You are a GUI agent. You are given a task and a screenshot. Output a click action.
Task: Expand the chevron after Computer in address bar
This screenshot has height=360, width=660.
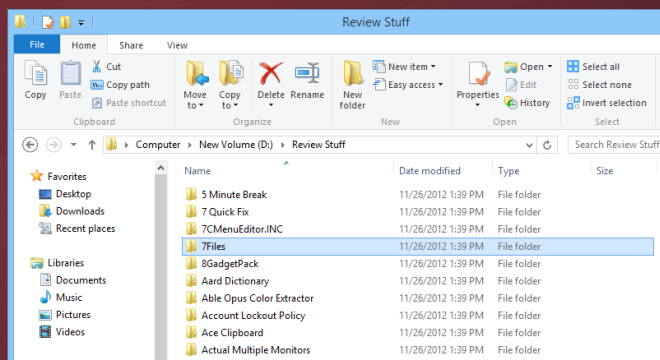point(189,145)
